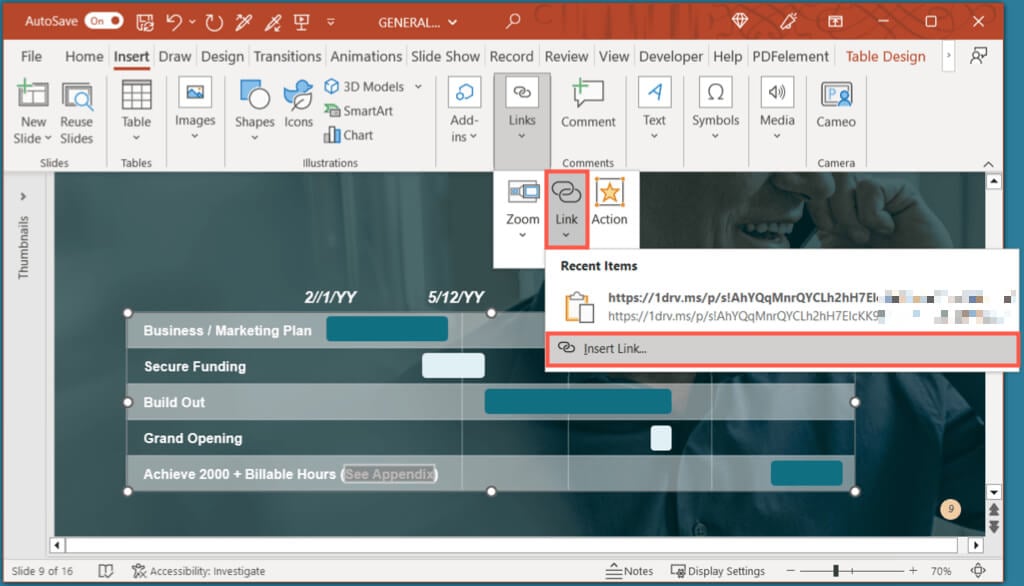Screen dimensions: 1024x586
Task: Click the Undo arrow icon
Action: [173, 22]
